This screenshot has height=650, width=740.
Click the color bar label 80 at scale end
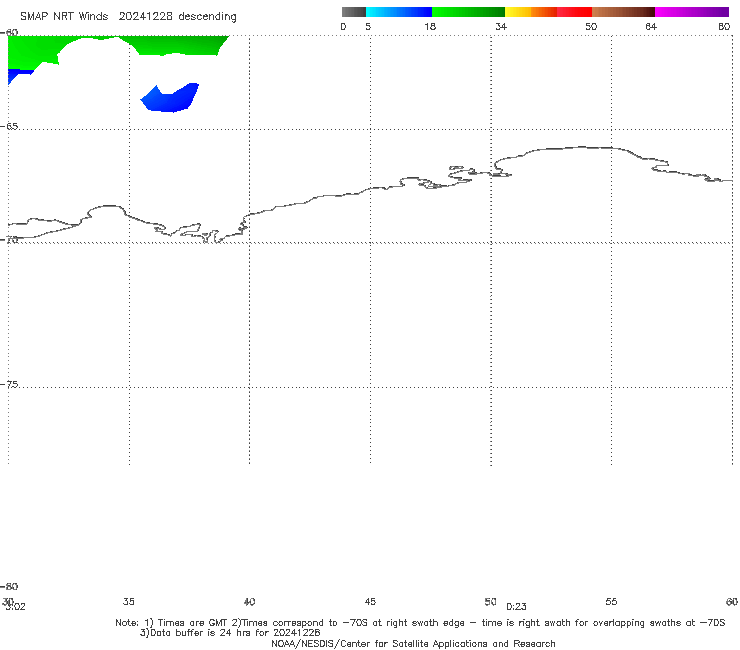click(724, 27)
